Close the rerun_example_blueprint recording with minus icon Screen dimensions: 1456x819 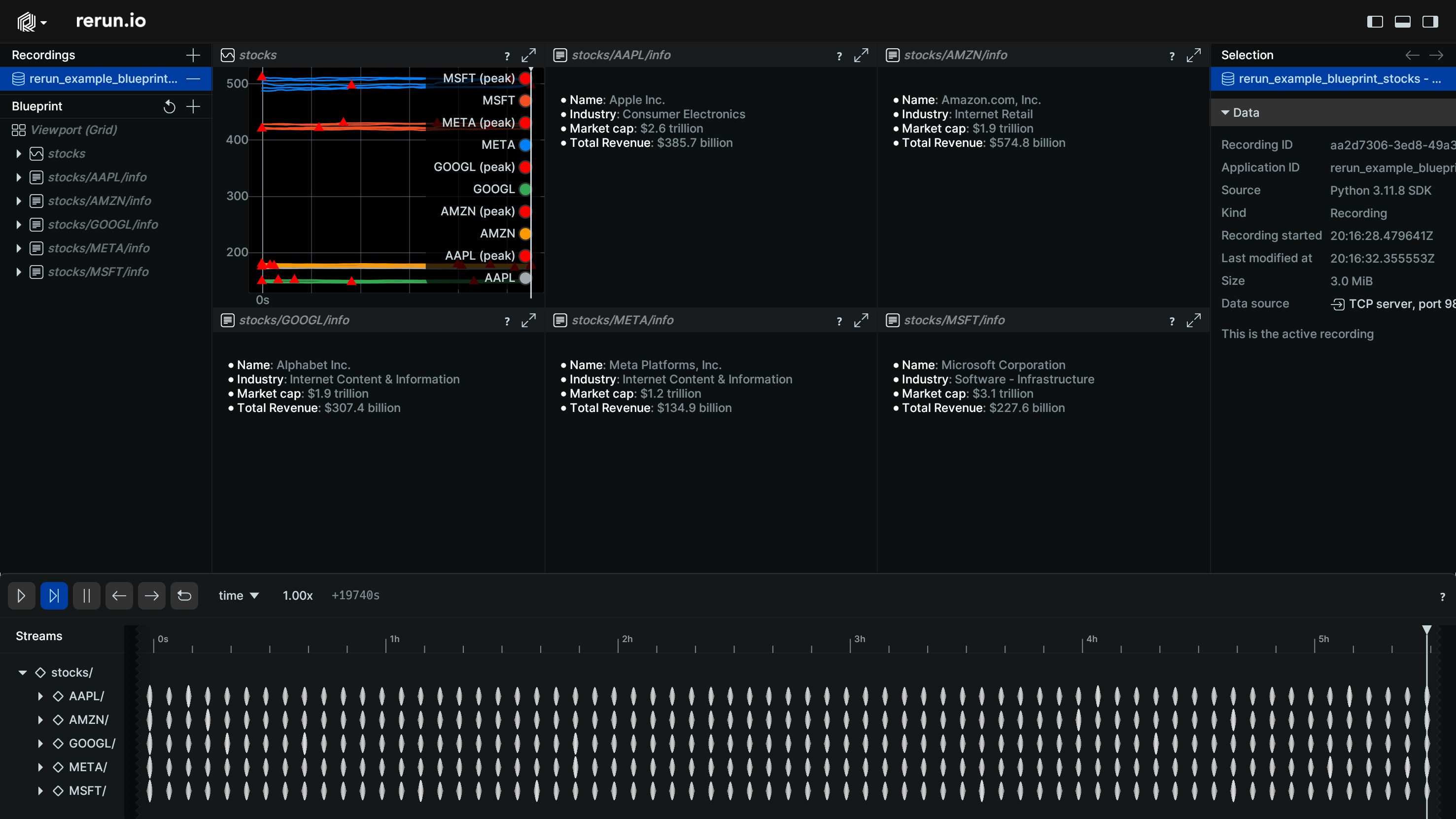pyautogui.click(x=193, y=78)
